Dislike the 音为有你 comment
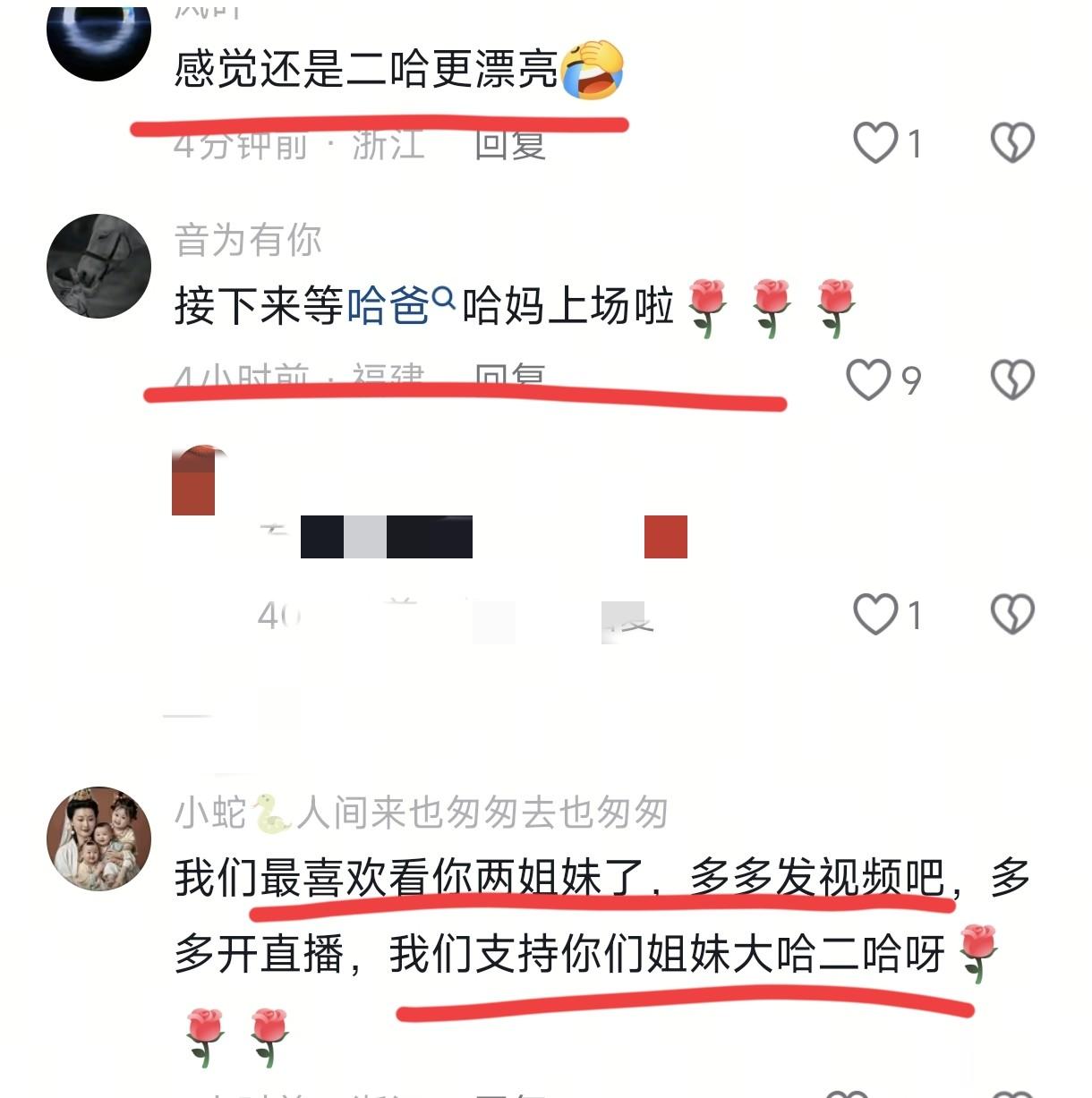Screen dimensions: 1092x1098 pos(1012,380)
